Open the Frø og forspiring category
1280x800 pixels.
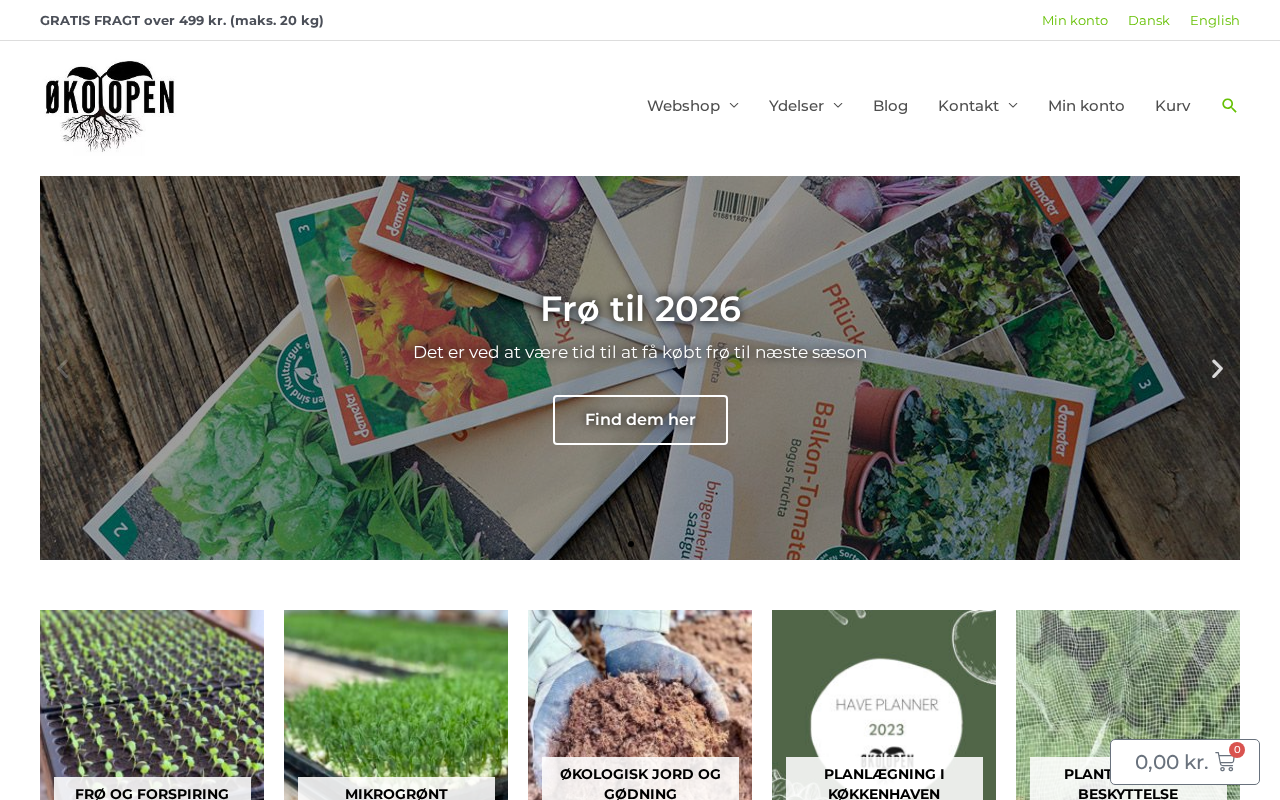click(x=152, y=793)
